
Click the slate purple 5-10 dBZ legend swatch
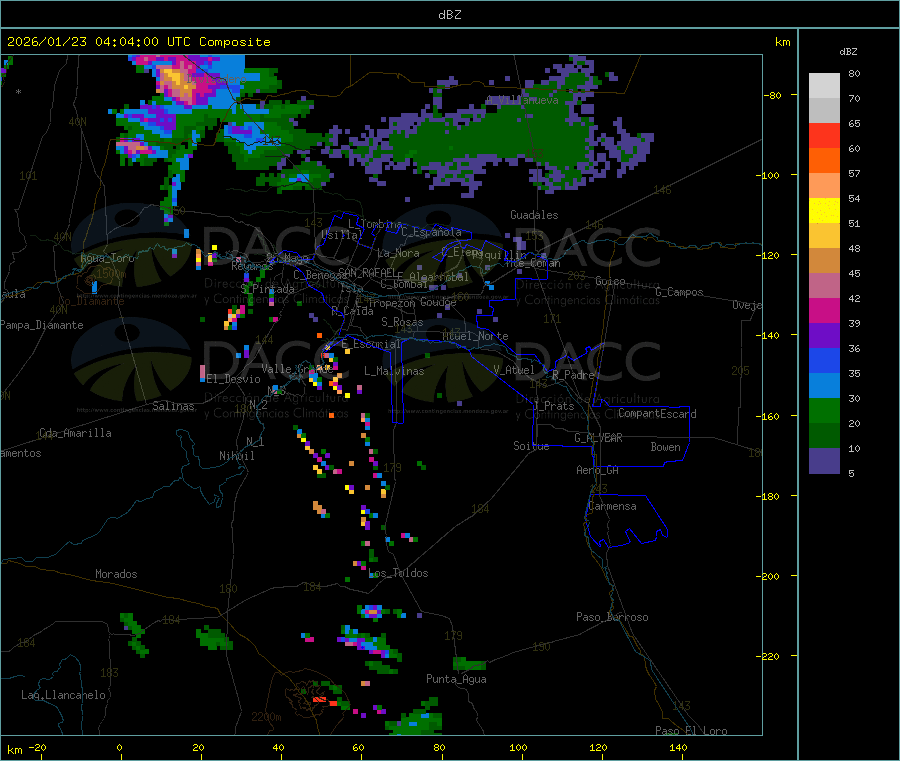(x=824, y=461)
